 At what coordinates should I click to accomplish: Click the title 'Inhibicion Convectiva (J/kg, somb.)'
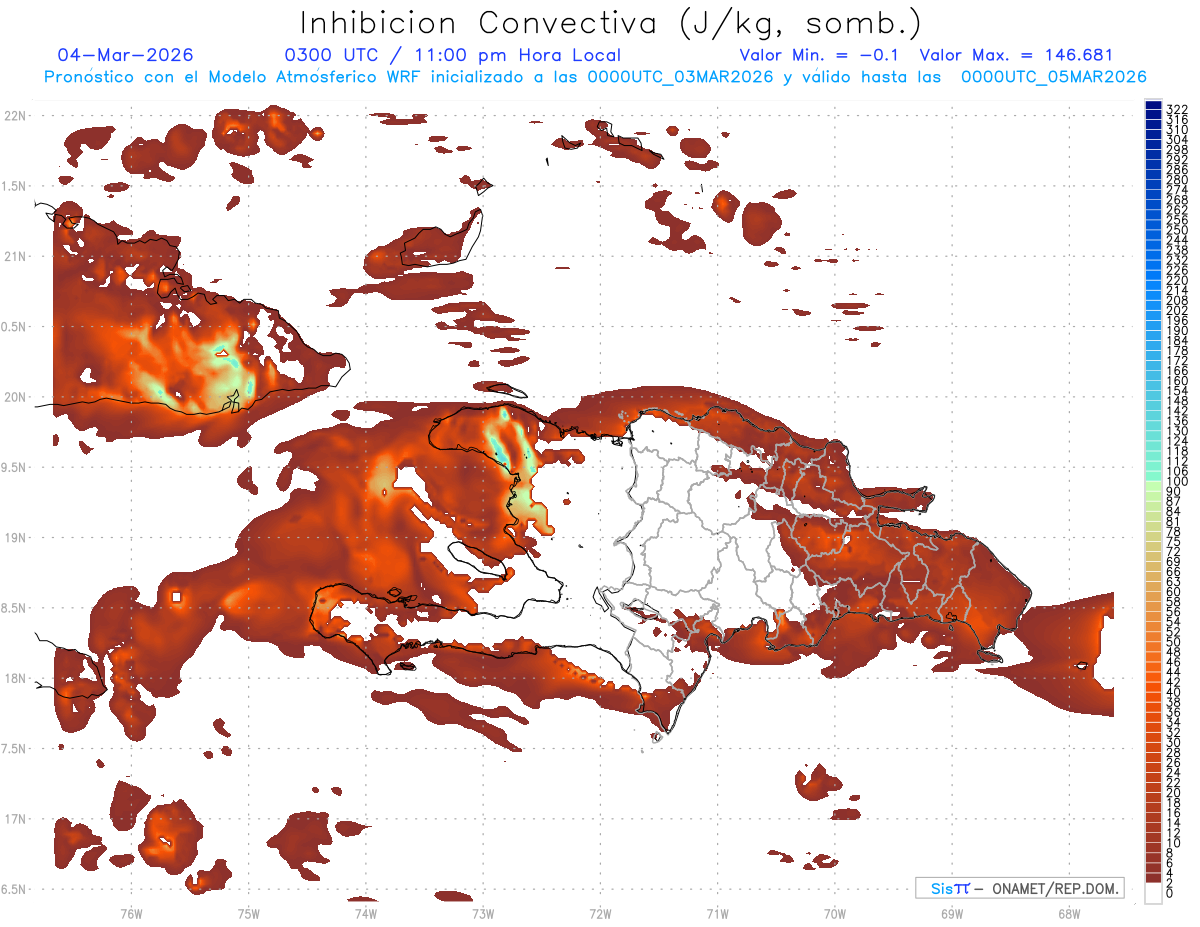click(x=611, y=23)
